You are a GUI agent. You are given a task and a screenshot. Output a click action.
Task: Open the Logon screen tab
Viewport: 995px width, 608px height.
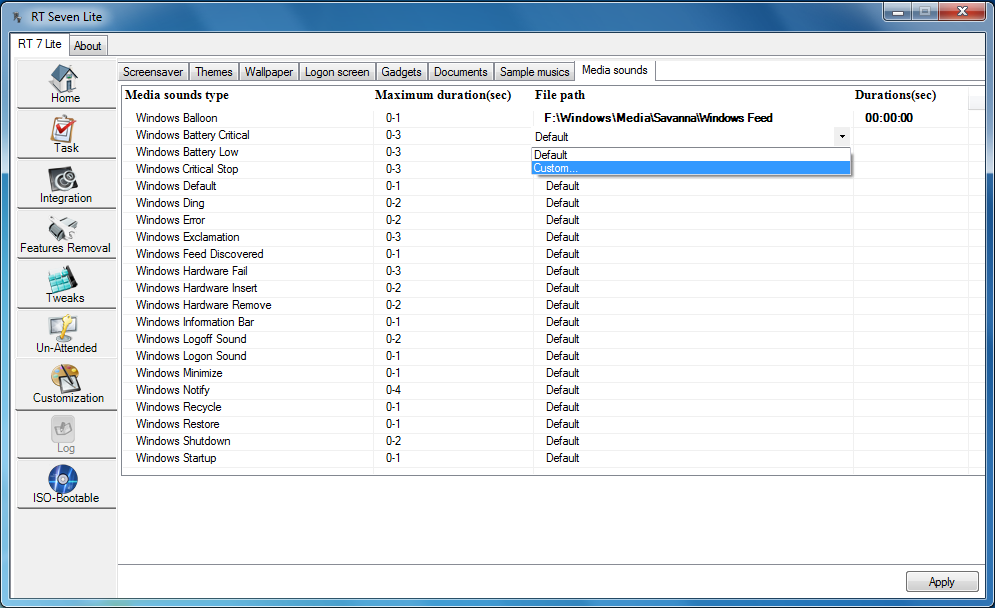pos(337,72)
